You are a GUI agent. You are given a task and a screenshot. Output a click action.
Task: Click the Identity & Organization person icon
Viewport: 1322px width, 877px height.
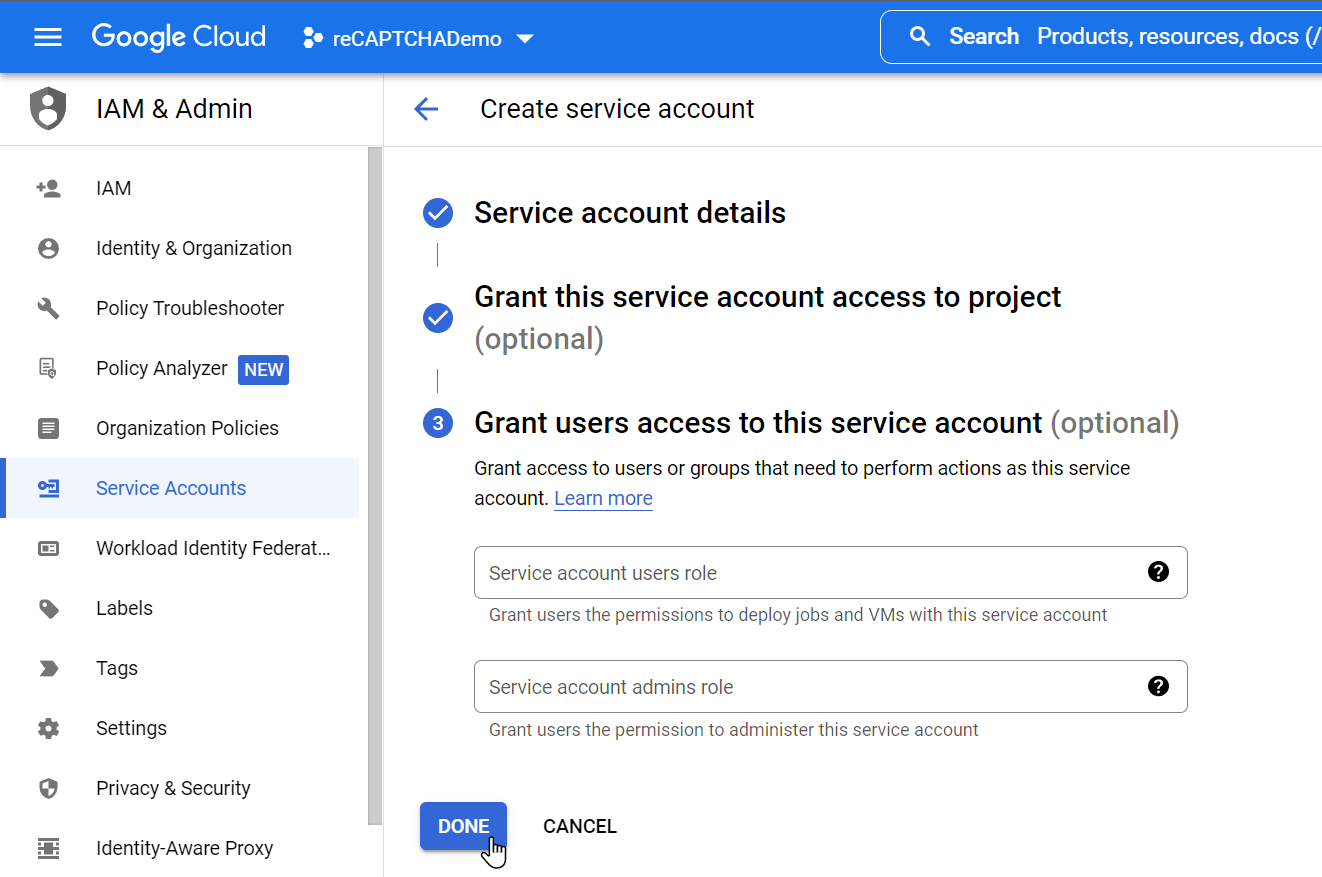pyautogui.click(x=48, y=248)
